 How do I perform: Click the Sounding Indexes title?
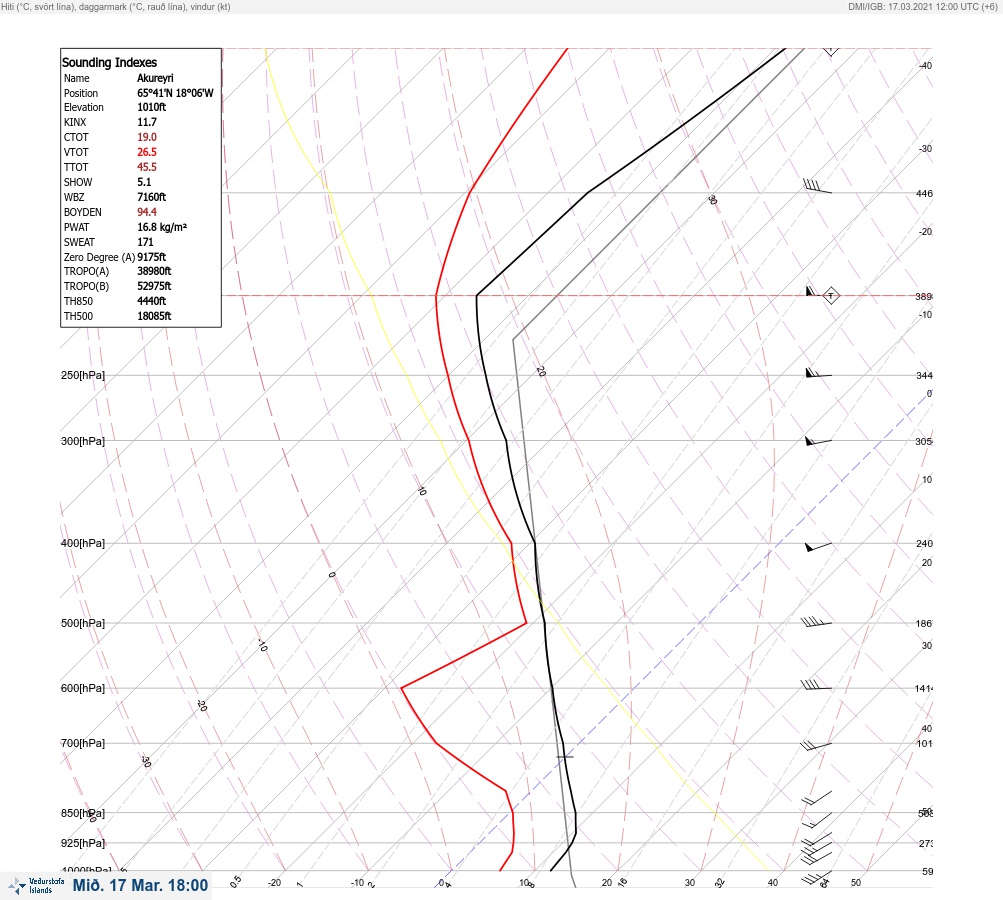coord(109,62)
